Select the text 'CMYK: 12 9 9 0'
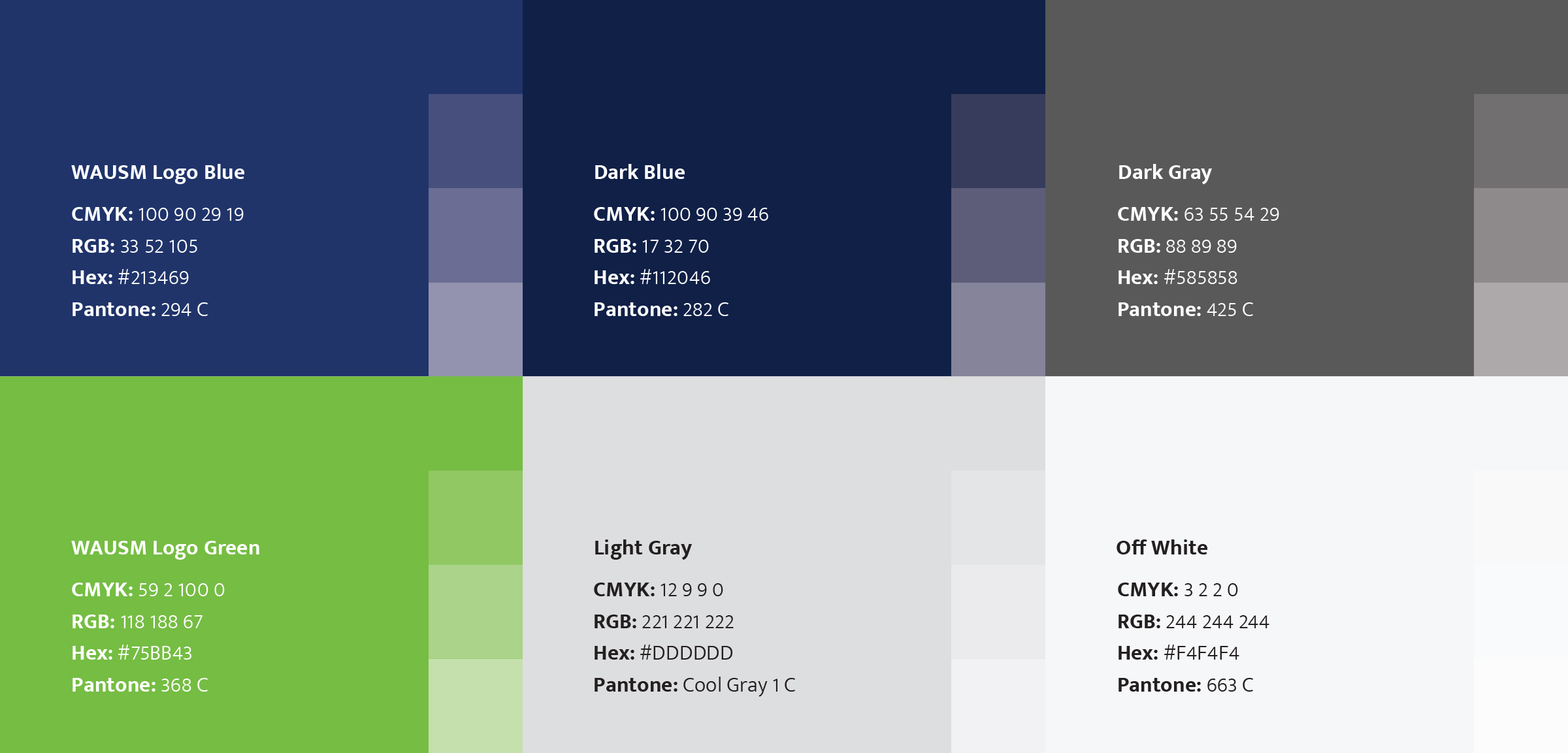 (659, 590)
